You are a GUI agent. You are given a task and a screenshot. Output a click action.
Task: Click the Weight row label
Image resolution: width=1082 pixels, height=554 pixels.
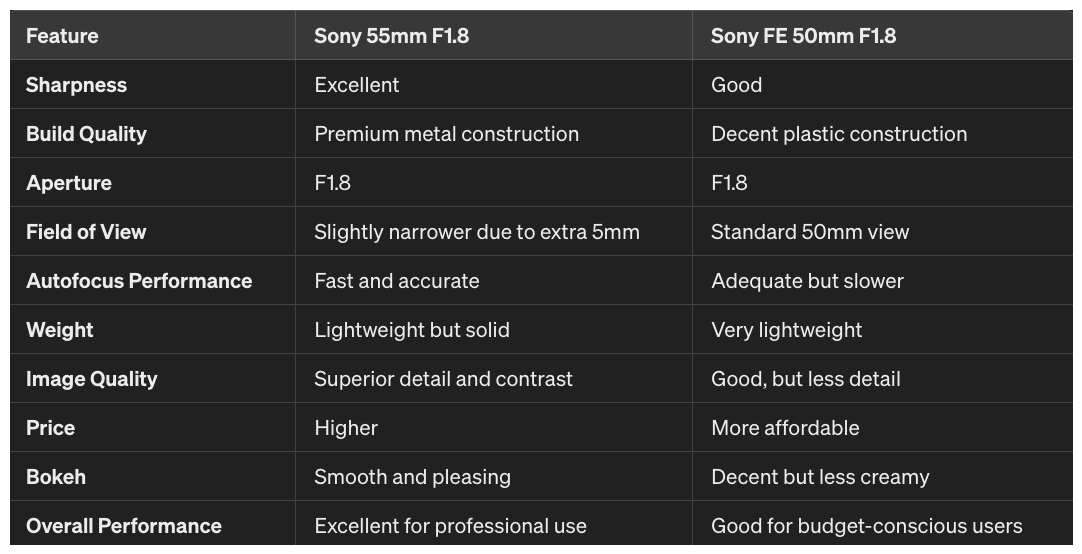click(60, 330)
